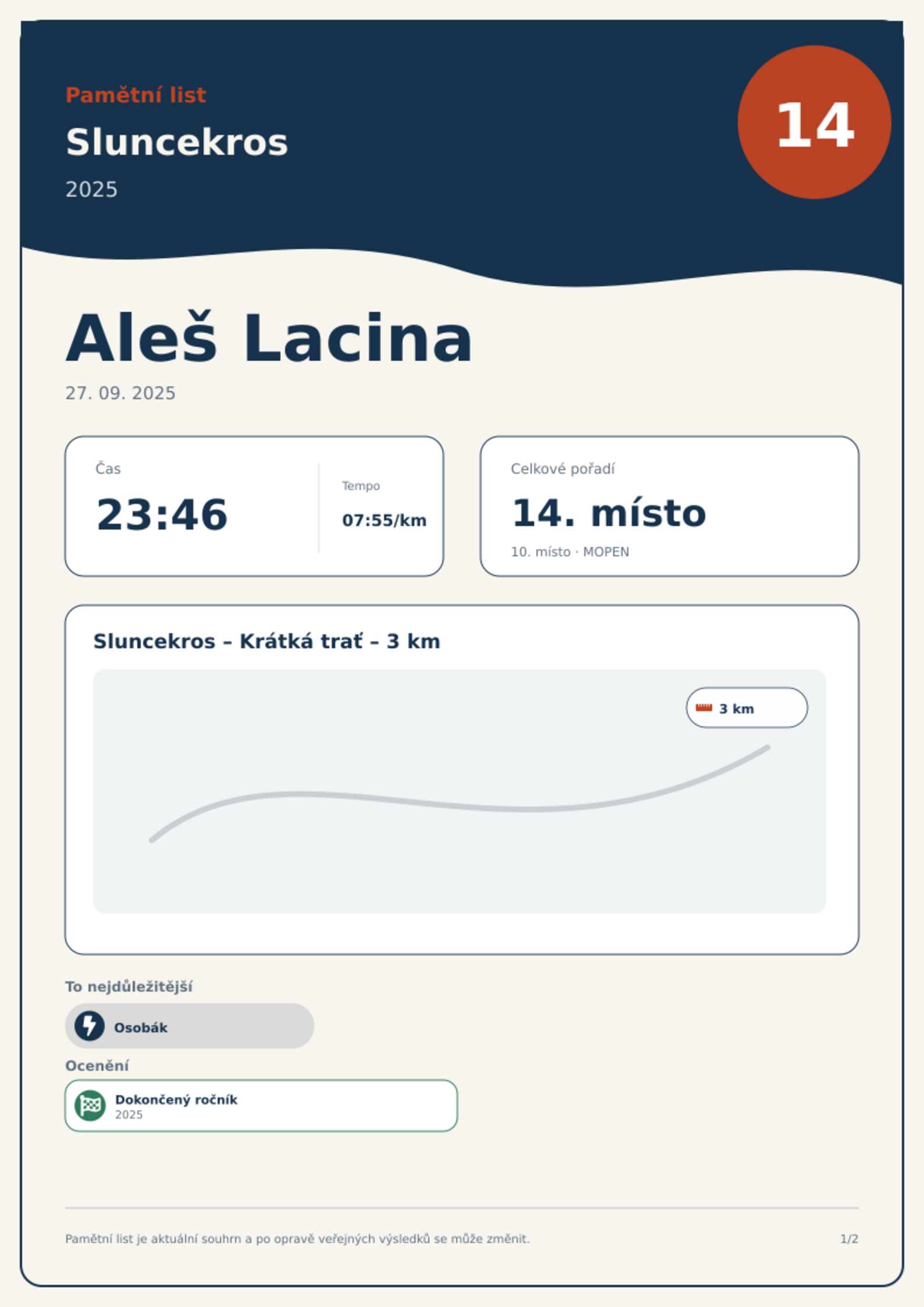Click the date 27. 09. 2025
The width and height of the screenshot is (924, 1307).
point(120,393)
